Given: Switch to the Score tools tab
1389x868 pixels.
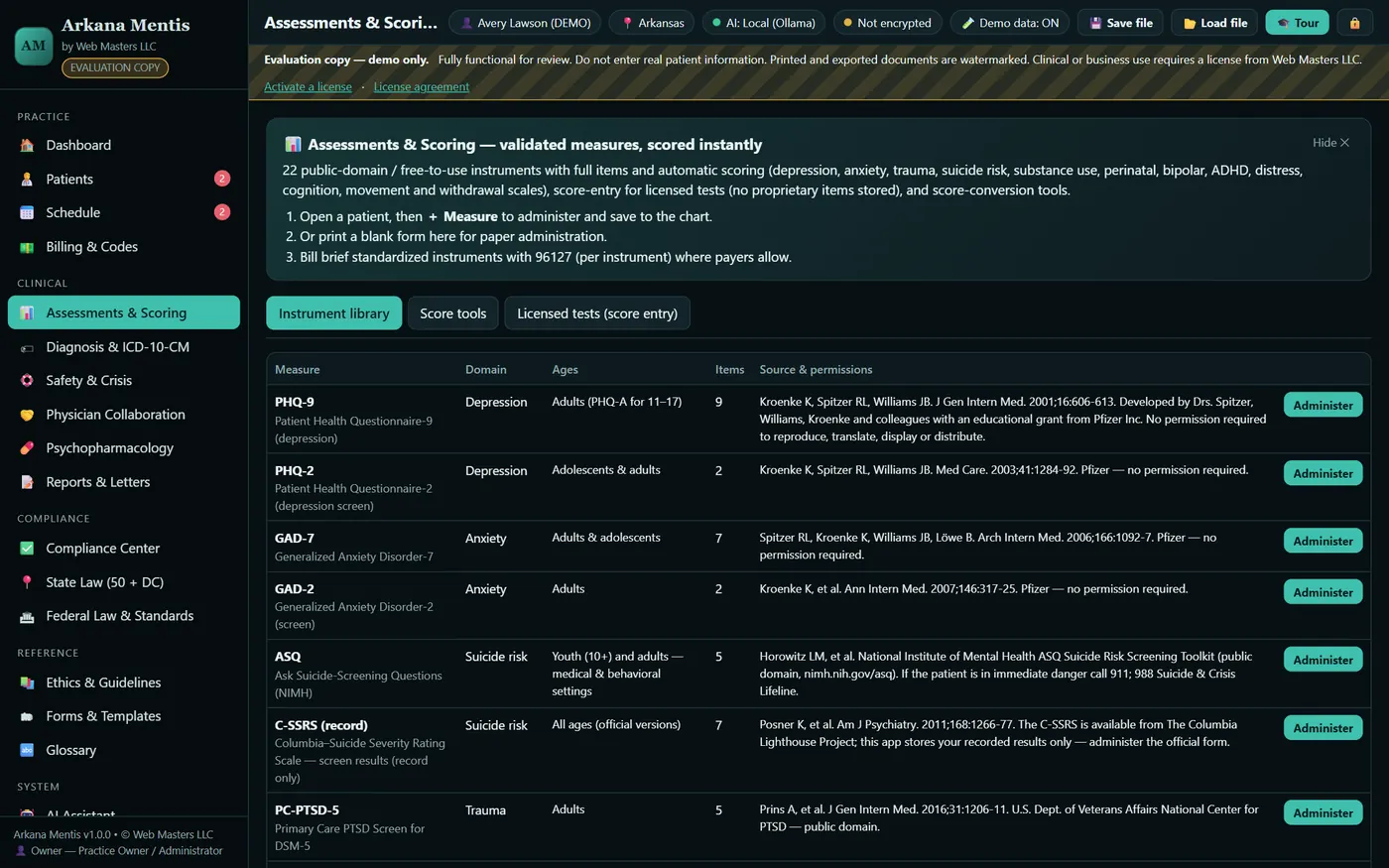Looking at the screenshot, I should pyautogui.click(x=453, y=313).
